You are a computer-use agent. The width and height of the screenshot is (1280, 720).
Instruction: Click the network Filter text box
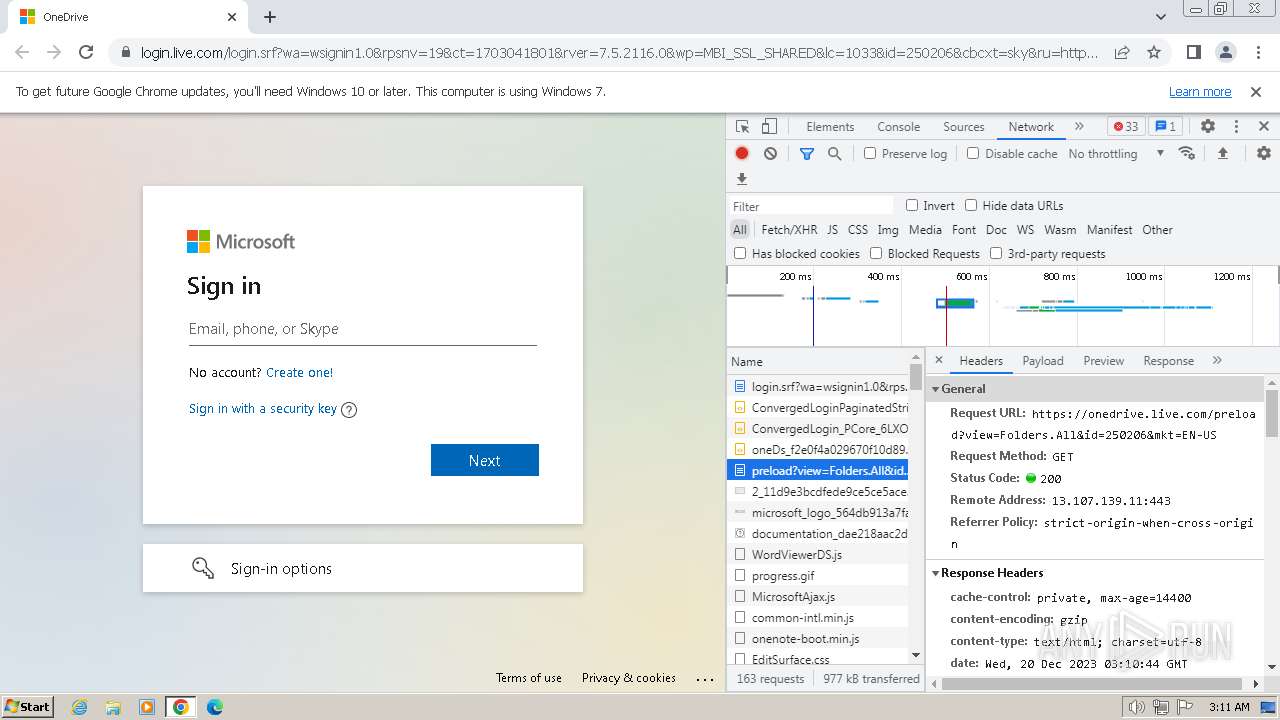click(x=812, y=206)
